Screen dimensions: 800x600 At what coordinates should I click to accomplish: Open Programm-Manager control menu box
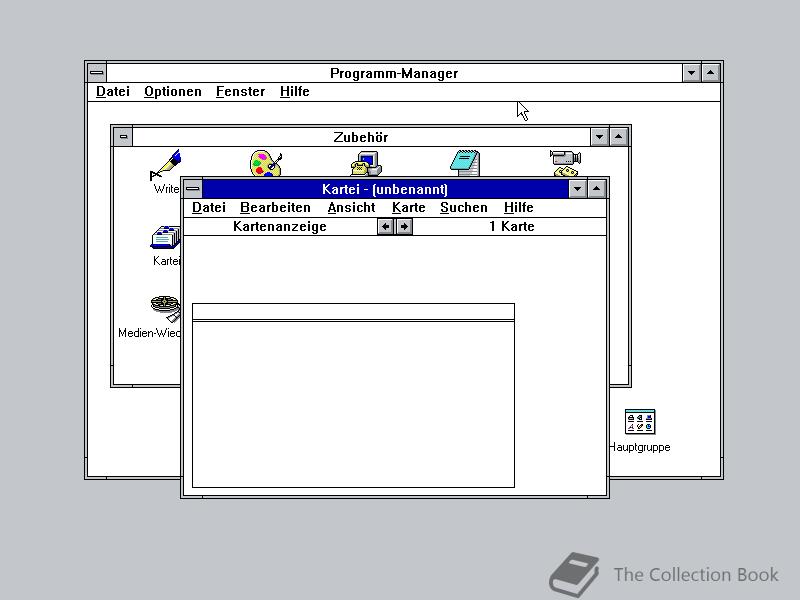click(97, 73)
